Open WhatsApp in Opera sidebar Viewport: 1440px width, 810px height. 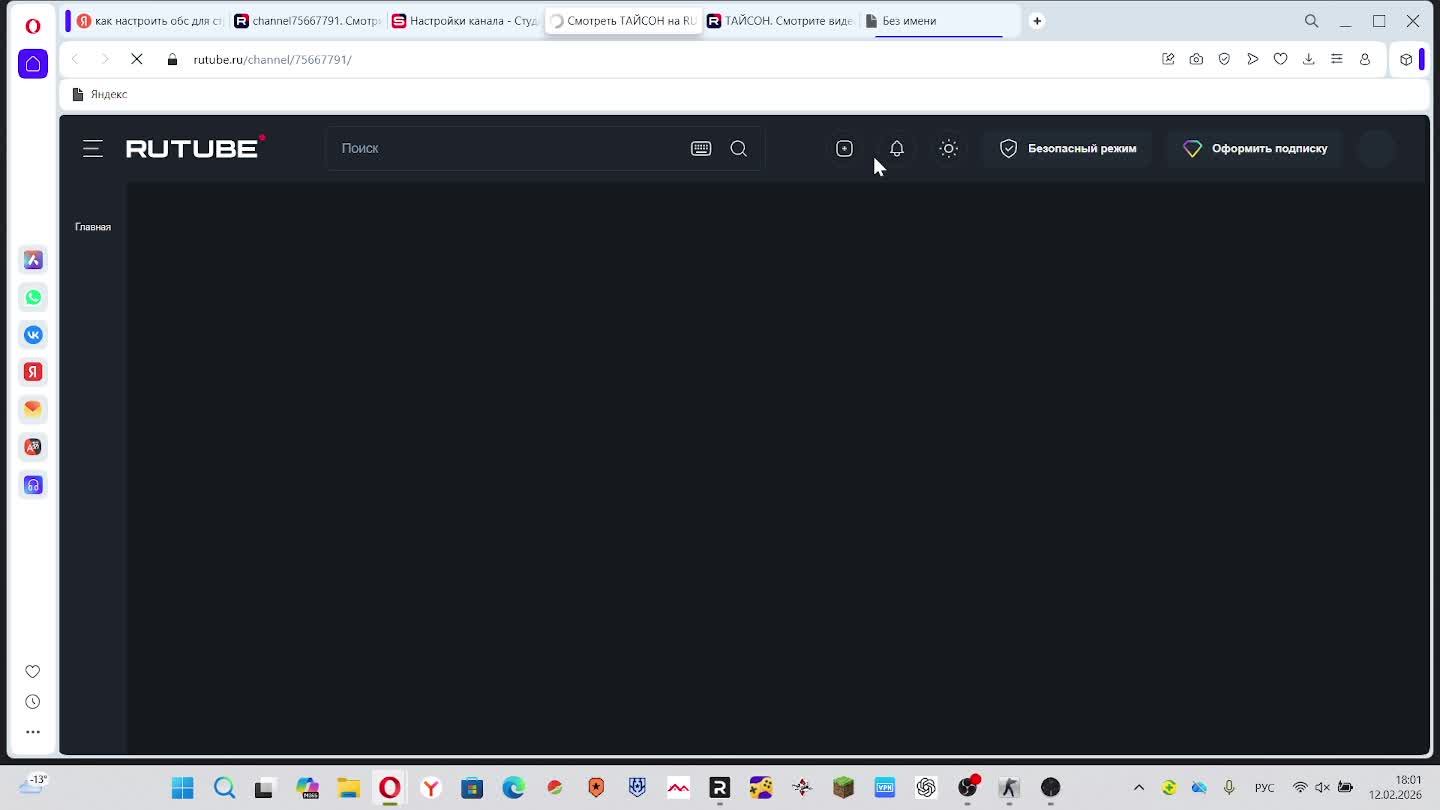coord(33,297)
